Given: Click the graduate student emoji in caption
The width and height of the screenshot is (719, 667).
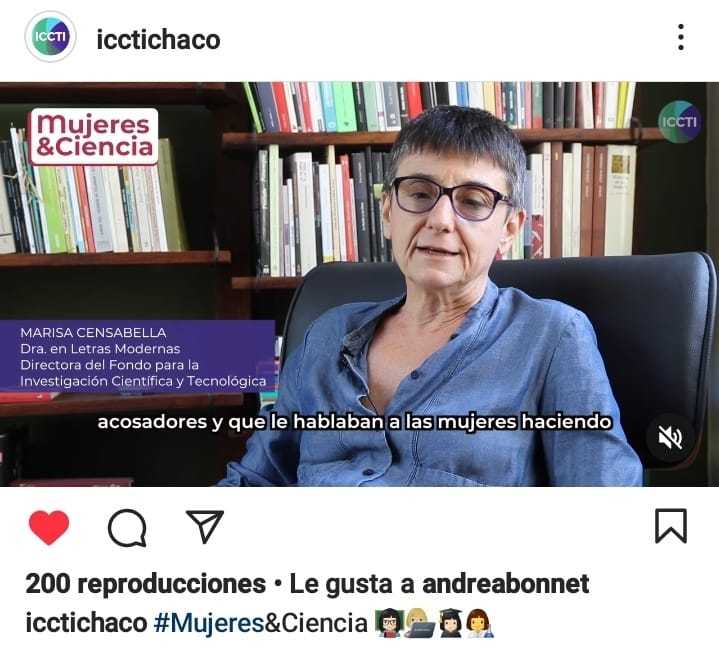Looking at the screenshot, I should 451,623.
